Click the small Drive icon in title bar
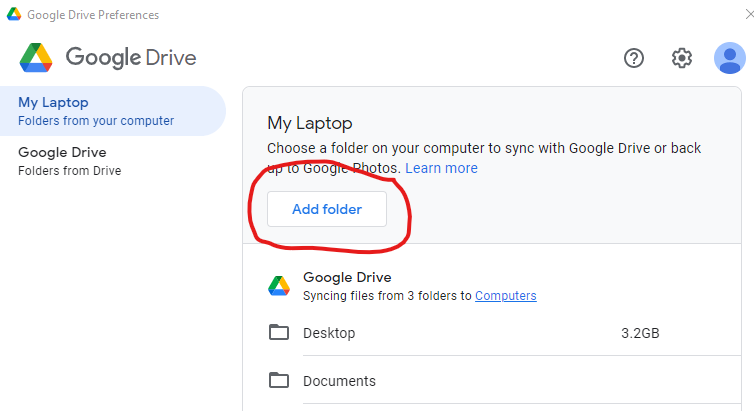754x411 pixels. (13, 15)
